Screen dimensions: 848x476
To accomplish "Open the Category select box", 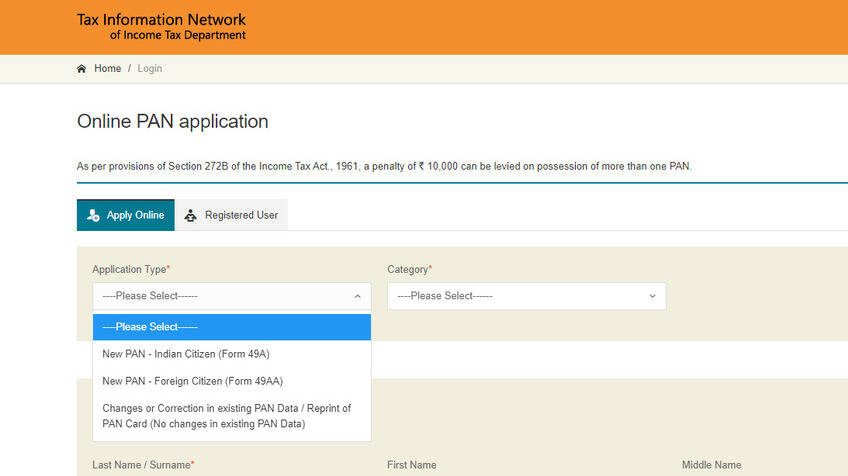I will tap(525, 296).
